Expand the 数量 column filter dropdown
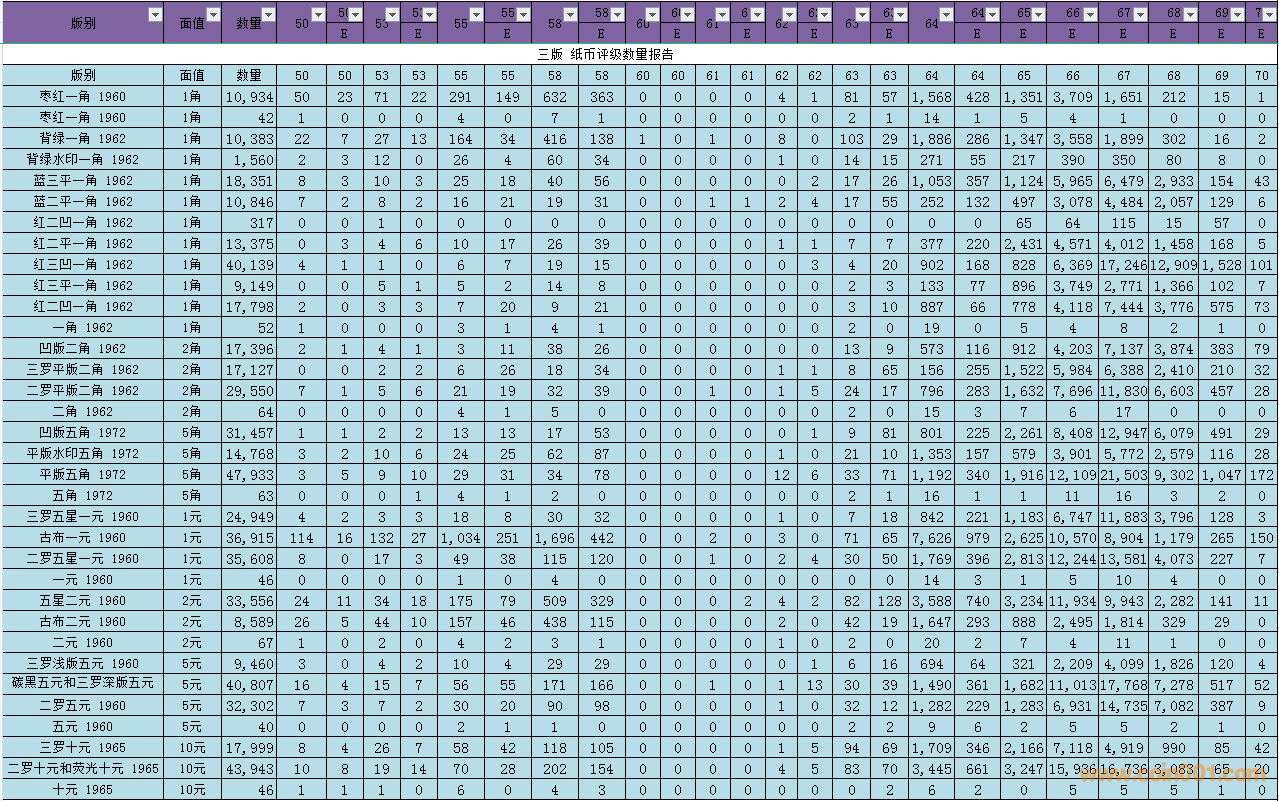The height and width of the screenshot is (801, 1279). pyautogui.click(x=269, y=14)
